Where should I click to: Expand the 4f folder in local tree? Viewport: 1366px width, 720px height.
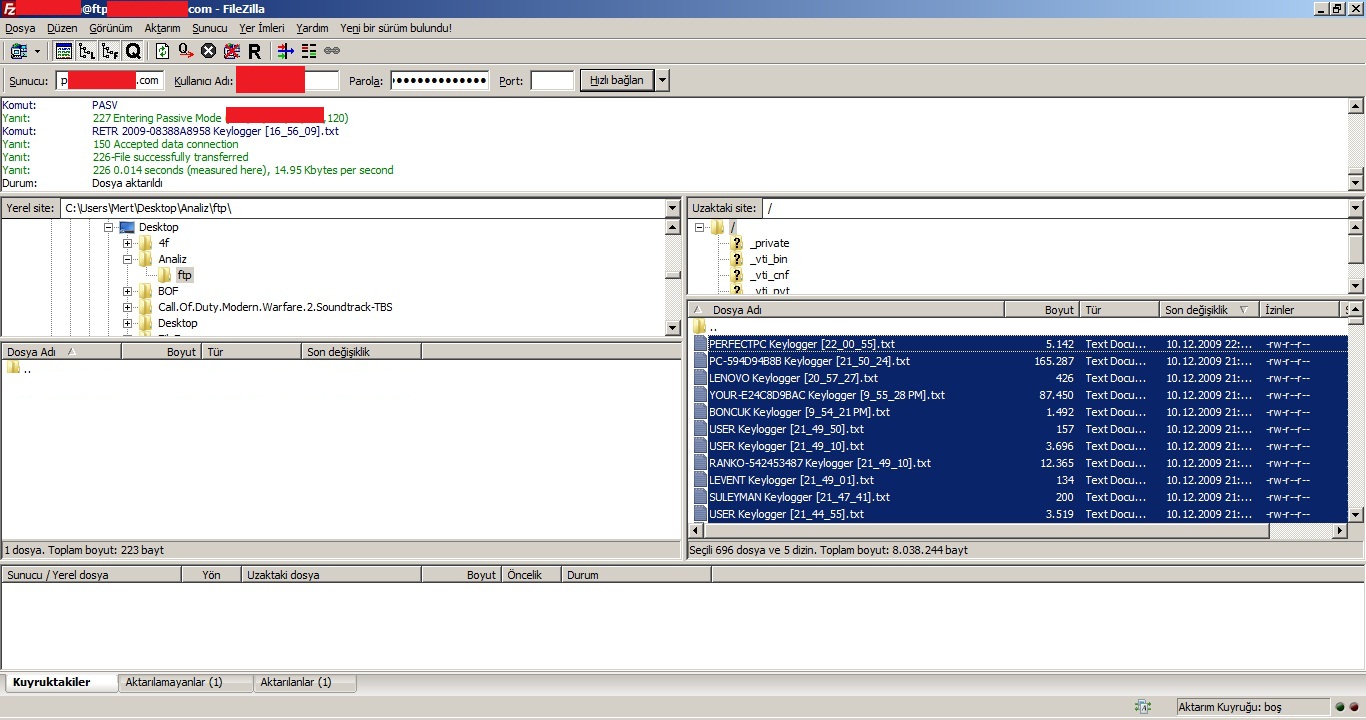pos(128,243)
